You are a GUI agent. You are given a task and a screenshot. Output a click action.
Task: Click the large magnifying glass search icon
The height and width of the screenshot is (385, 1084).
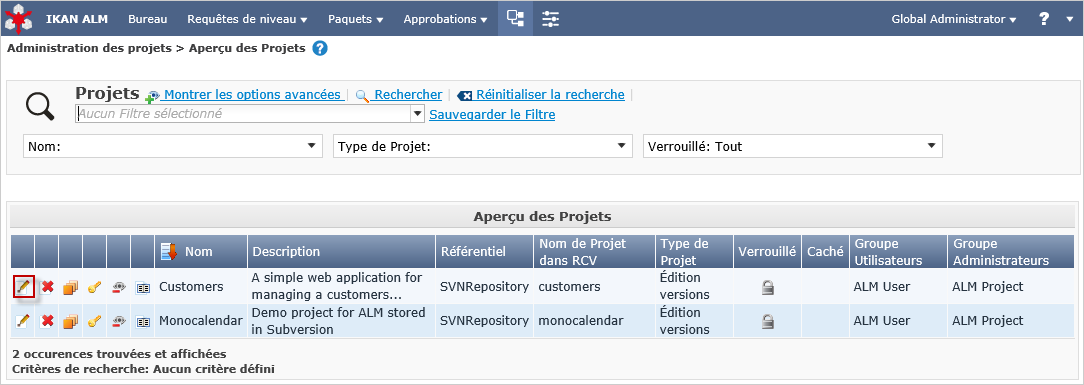tap(39, 106)
